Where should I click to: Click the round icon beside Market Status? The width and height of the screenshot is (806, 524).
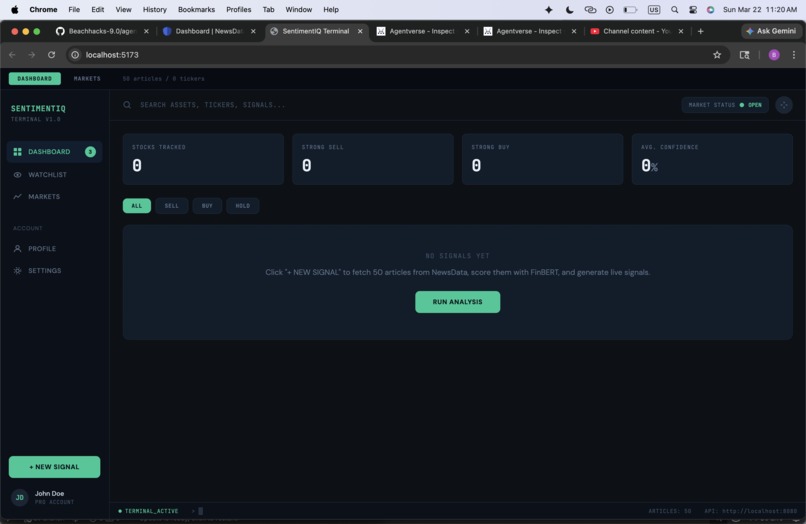784,105
